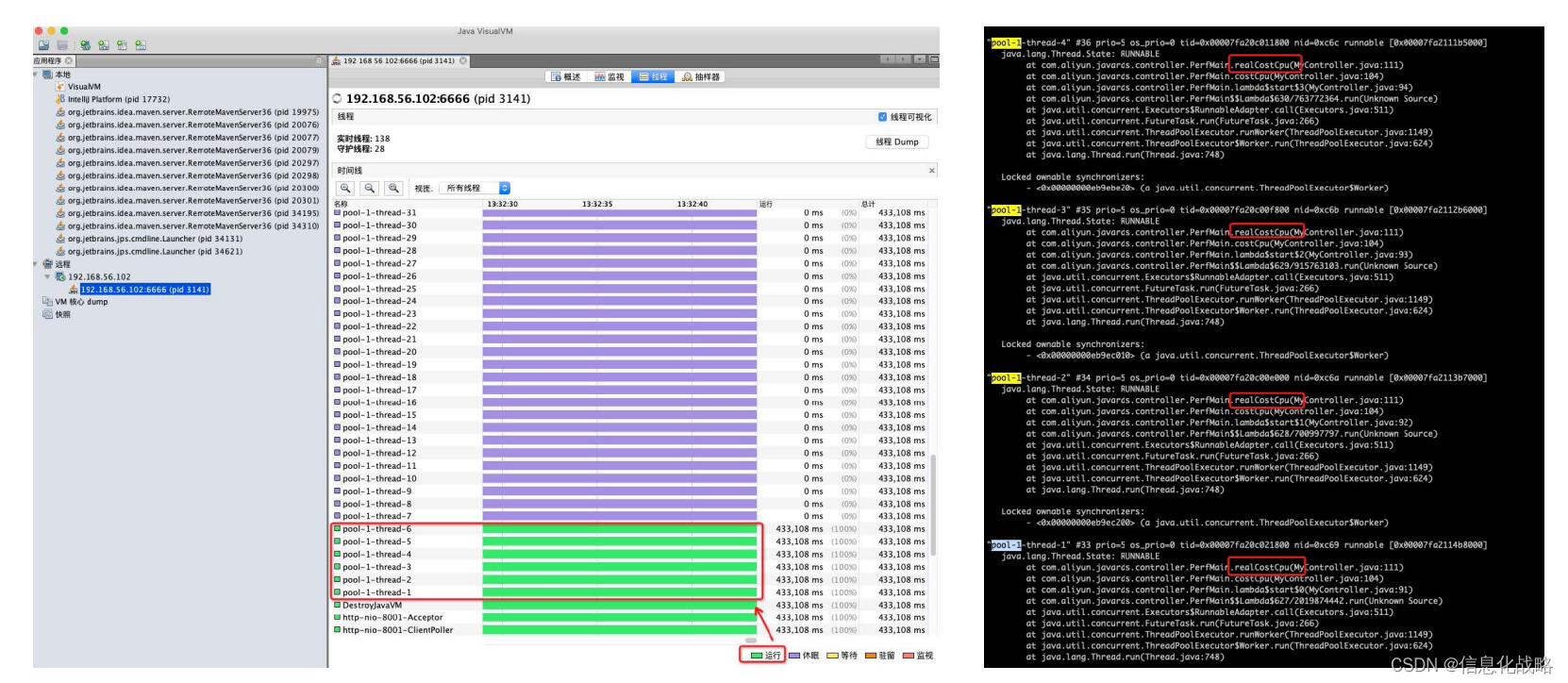1568x683 pixels.
Task: Select the 线程 threads tab
Action: pyautogui.click(x=653, y=76)
